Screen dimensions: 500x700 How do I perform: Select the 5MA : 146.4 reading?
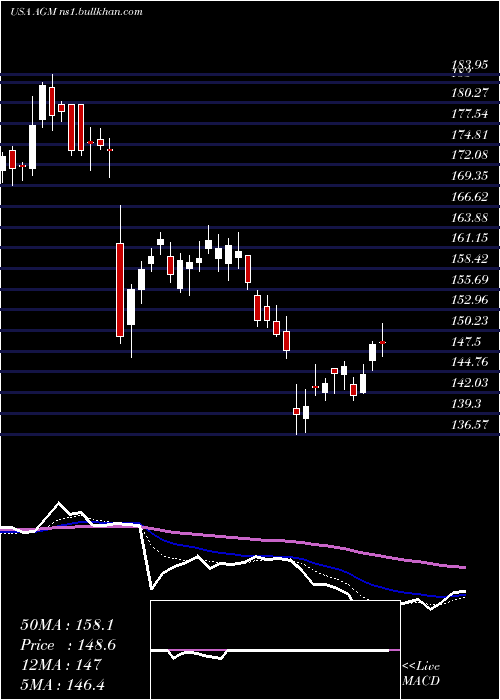coord(62,685)
